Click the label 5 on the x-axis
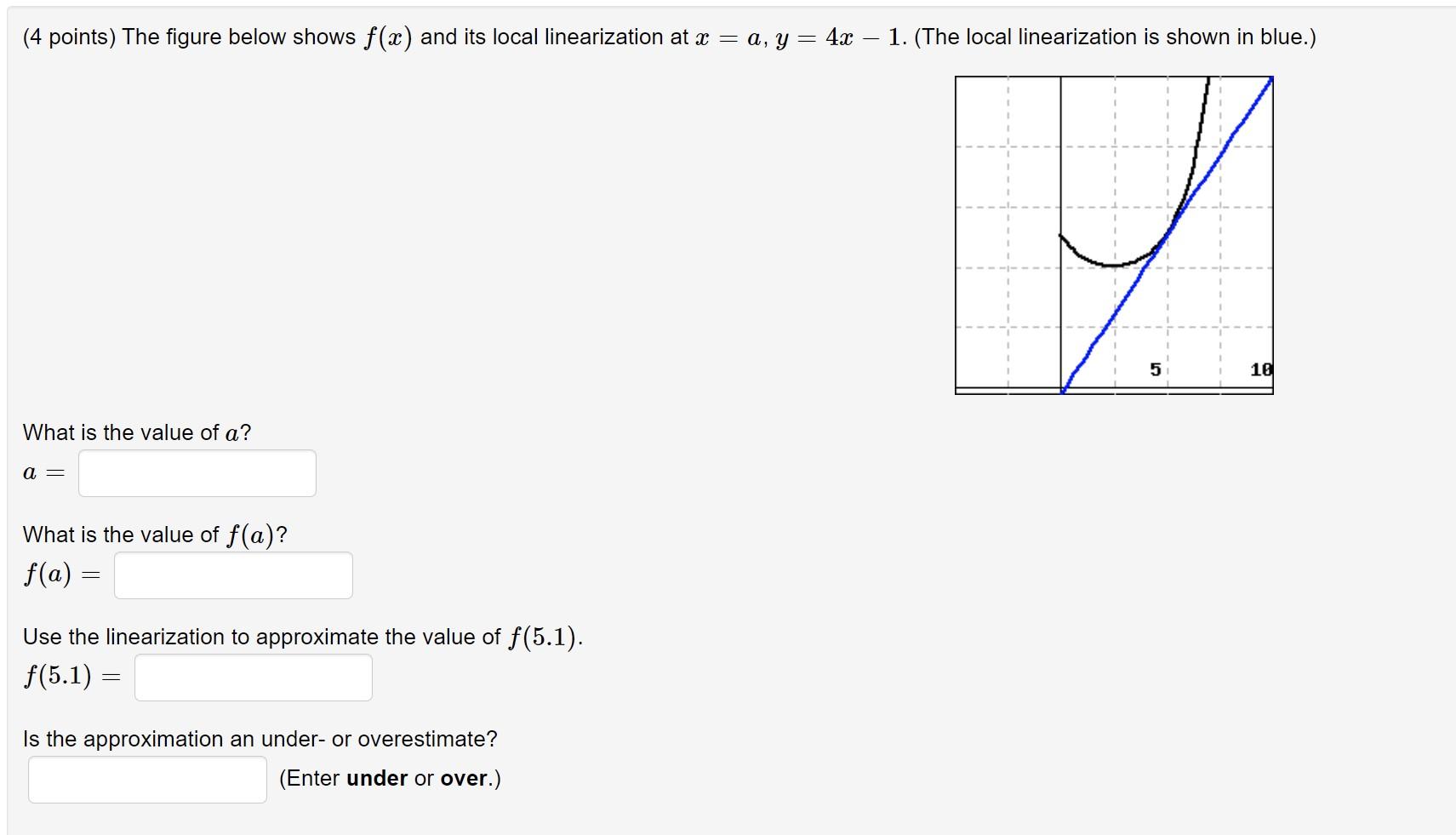Screen dimensions: 1456x835 coord(1156,369)
